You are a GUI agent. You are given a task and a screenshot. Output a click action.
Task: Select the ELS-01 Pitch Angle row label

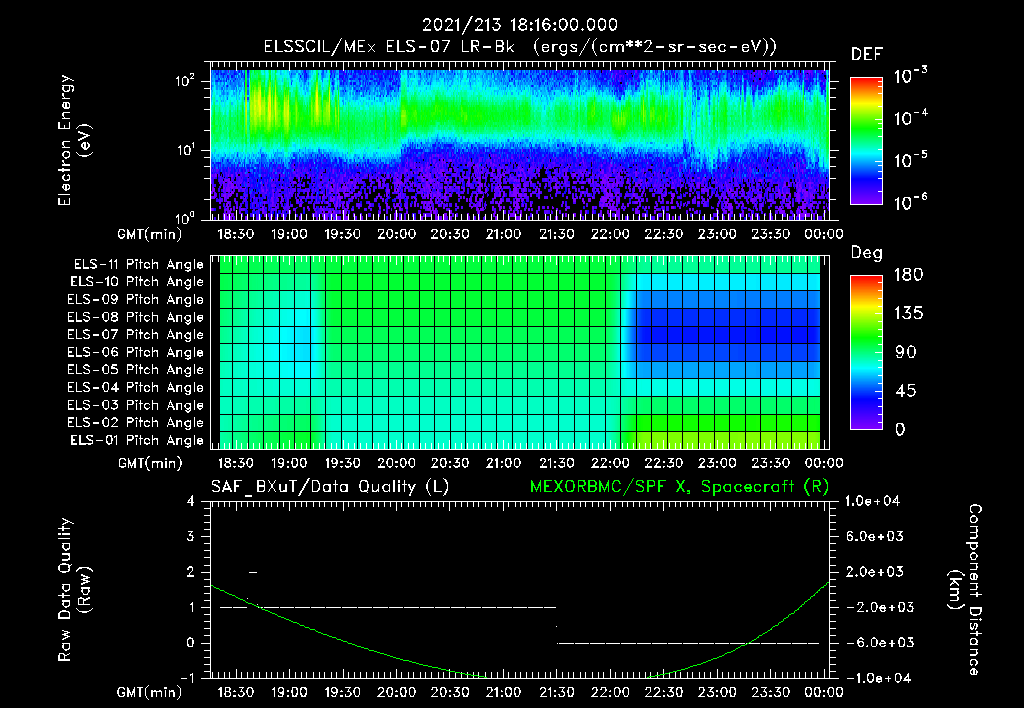click(137, 440)
